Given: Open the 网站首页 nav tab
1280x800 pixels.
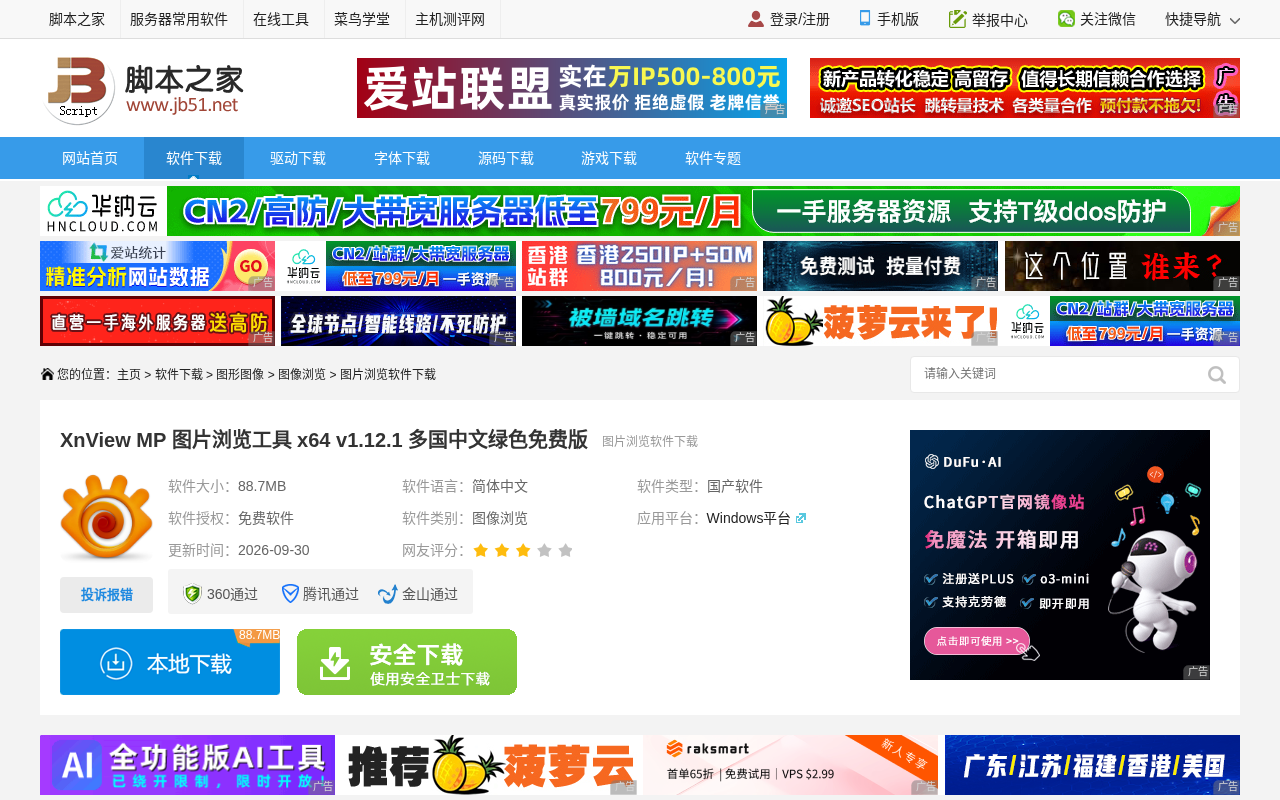Looking at the screenshot, I should (x=90, y=158).
